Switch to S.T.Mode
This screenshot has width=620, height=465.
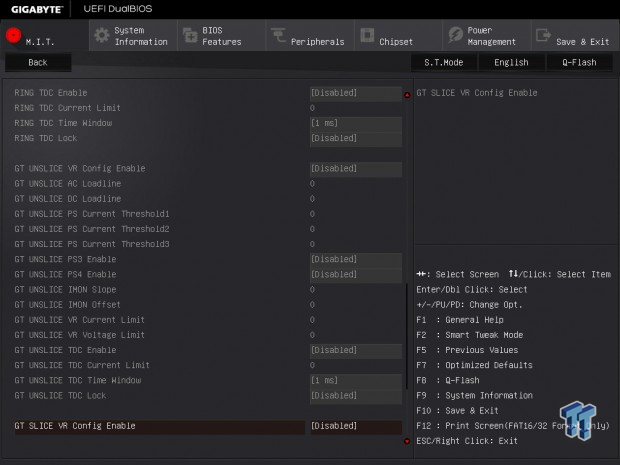444,62
